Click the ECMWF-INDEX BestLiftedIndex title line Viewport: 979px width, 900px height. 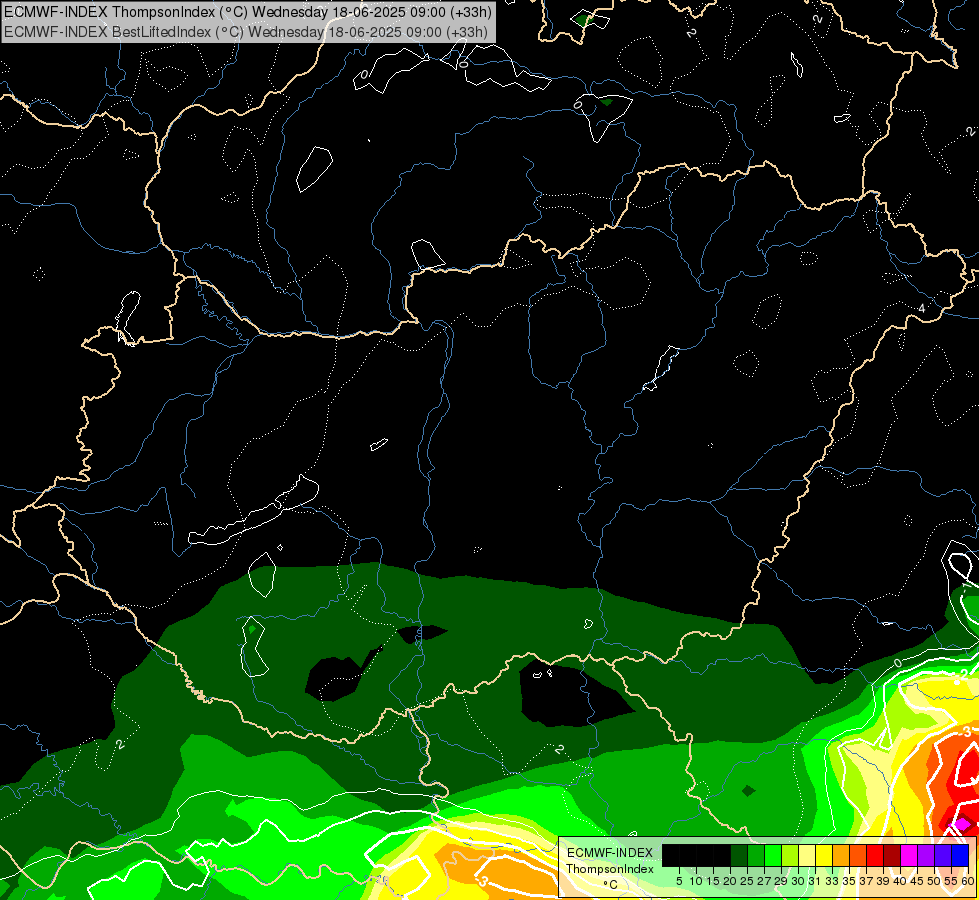pos(246,32)
